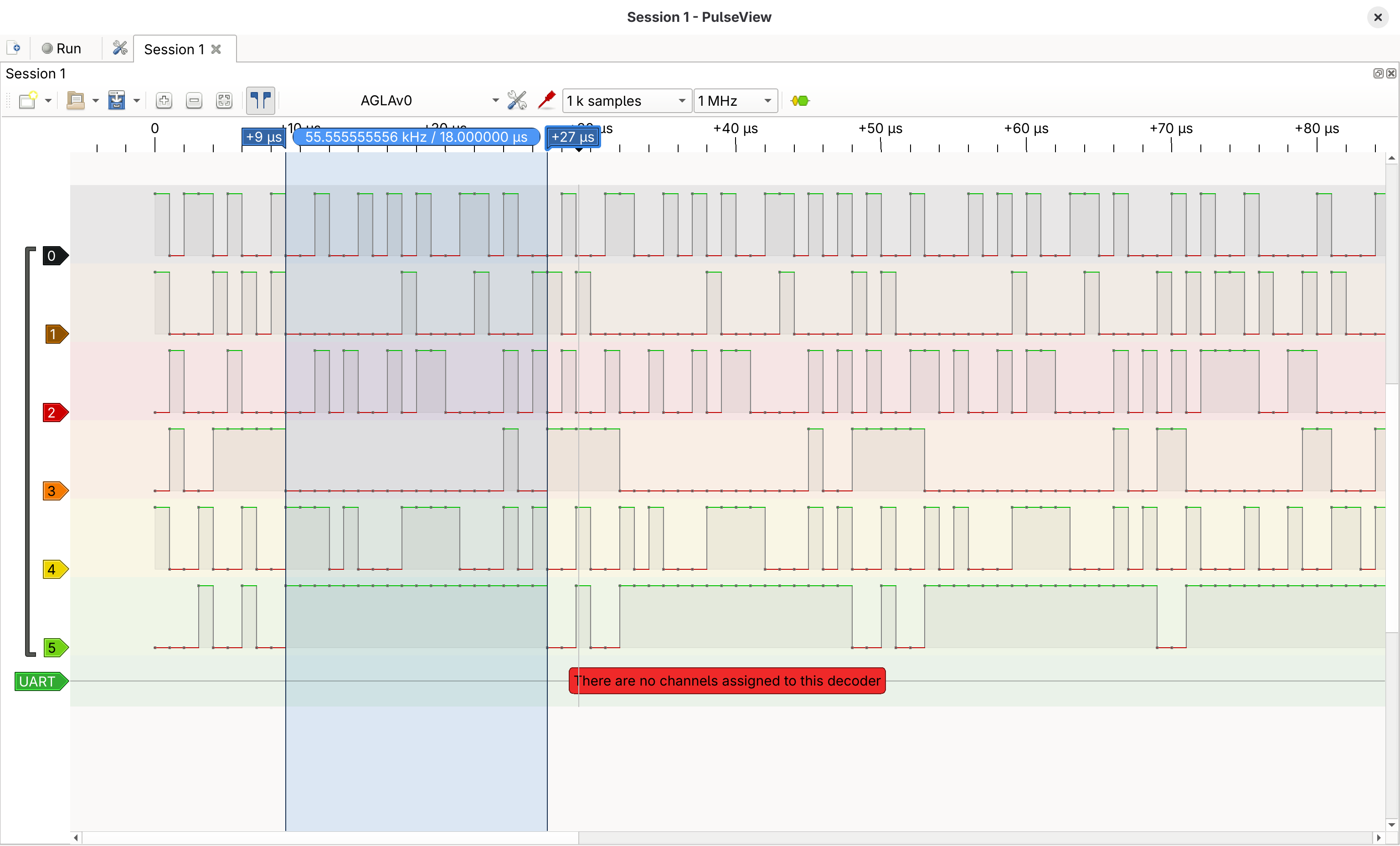
Task: Click the zoom out icon
Action: [x=194, y=101]
